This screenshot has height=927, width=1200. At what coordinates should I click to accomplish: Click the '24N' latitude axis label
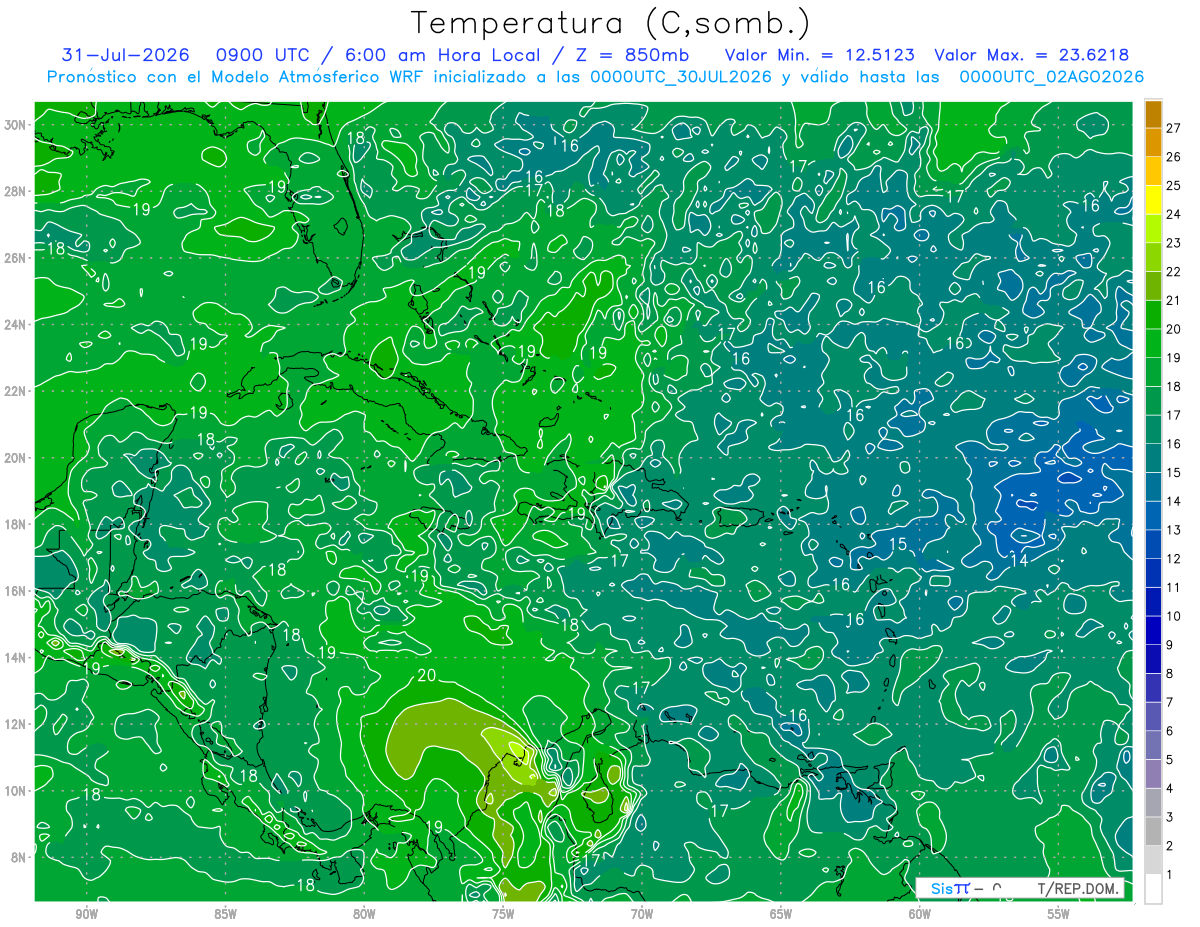16,324
